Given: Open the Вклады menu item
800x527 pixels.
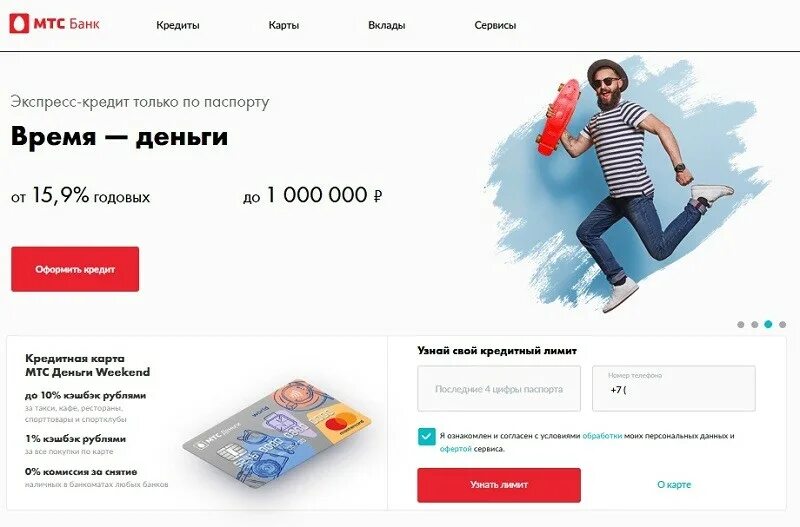Looking at the screenshot, I should tap(387, 25).
